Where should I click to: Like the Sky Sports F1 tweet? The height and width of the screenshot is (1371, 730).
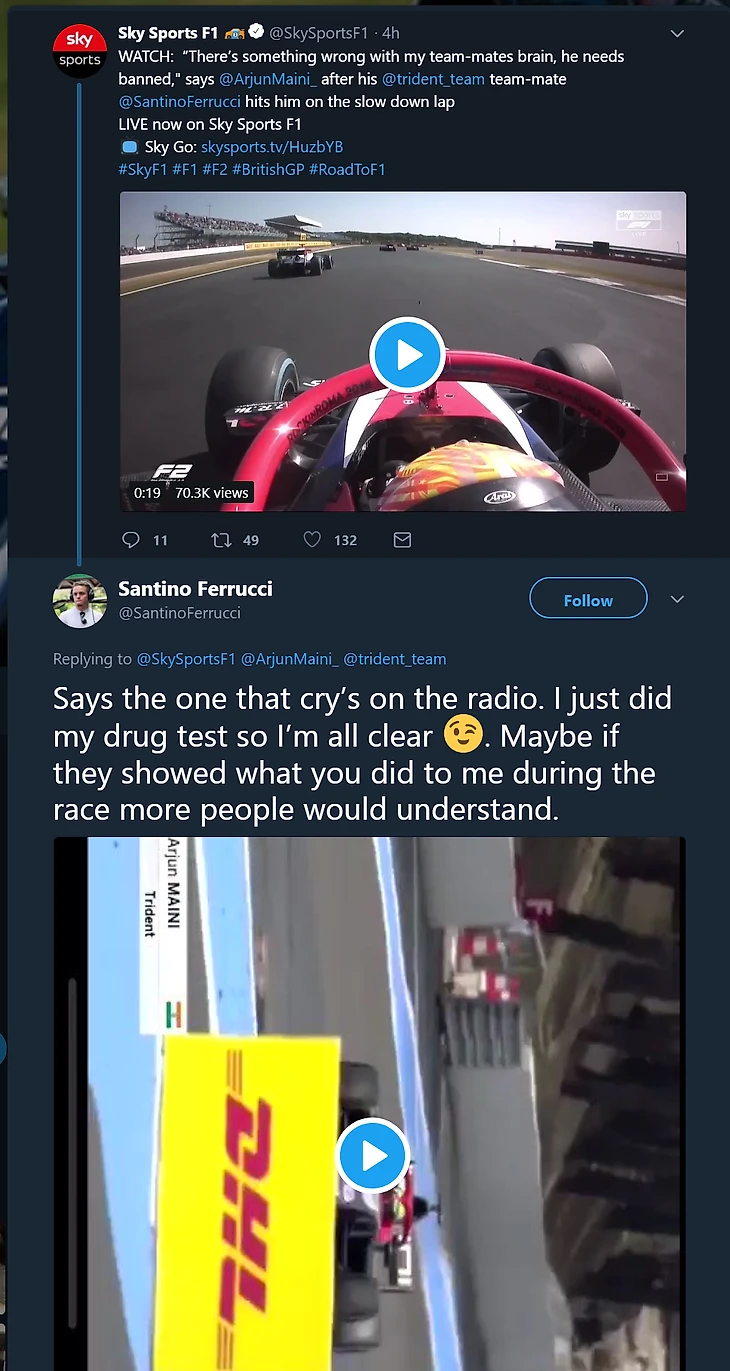point(312,540)
